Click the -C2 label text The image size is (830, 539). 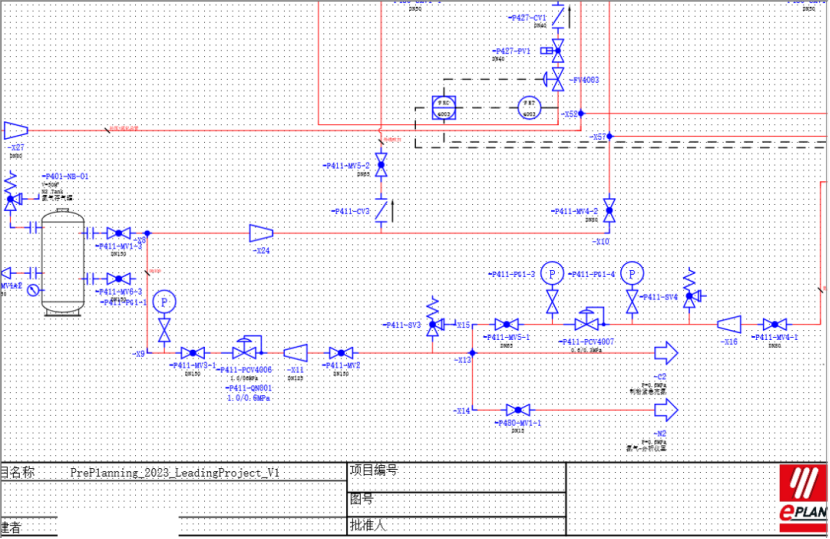click(660, 376)
